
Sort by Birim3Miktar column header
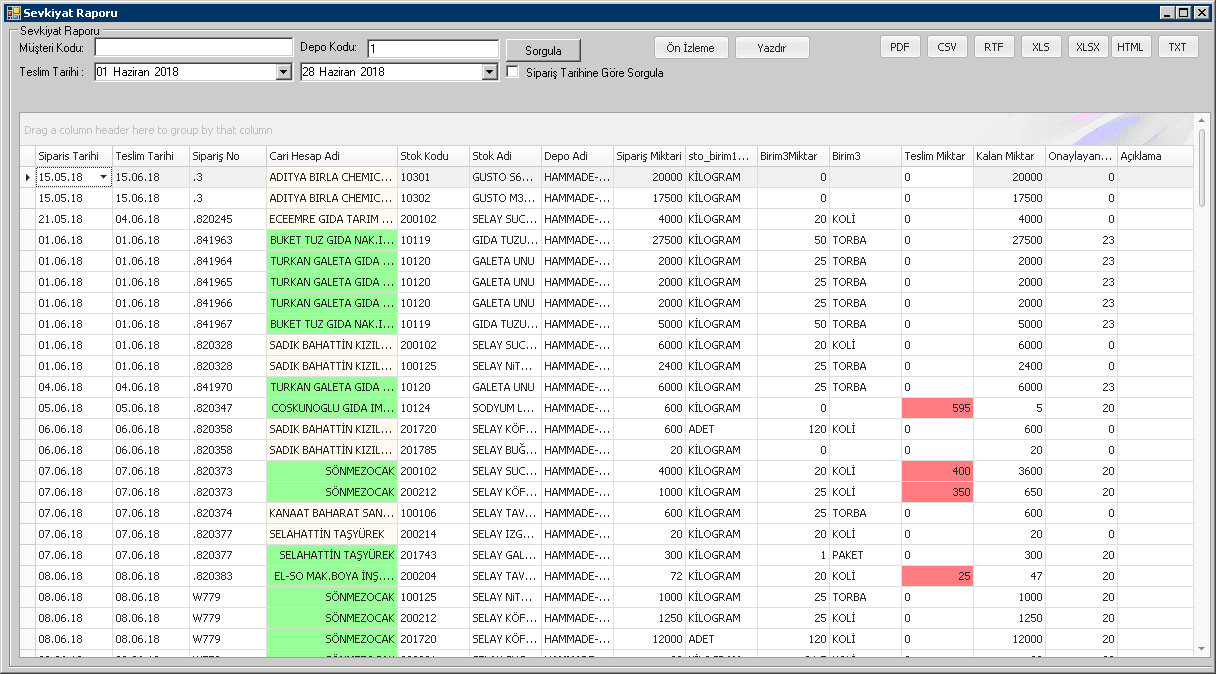click(x=793, y=156)
